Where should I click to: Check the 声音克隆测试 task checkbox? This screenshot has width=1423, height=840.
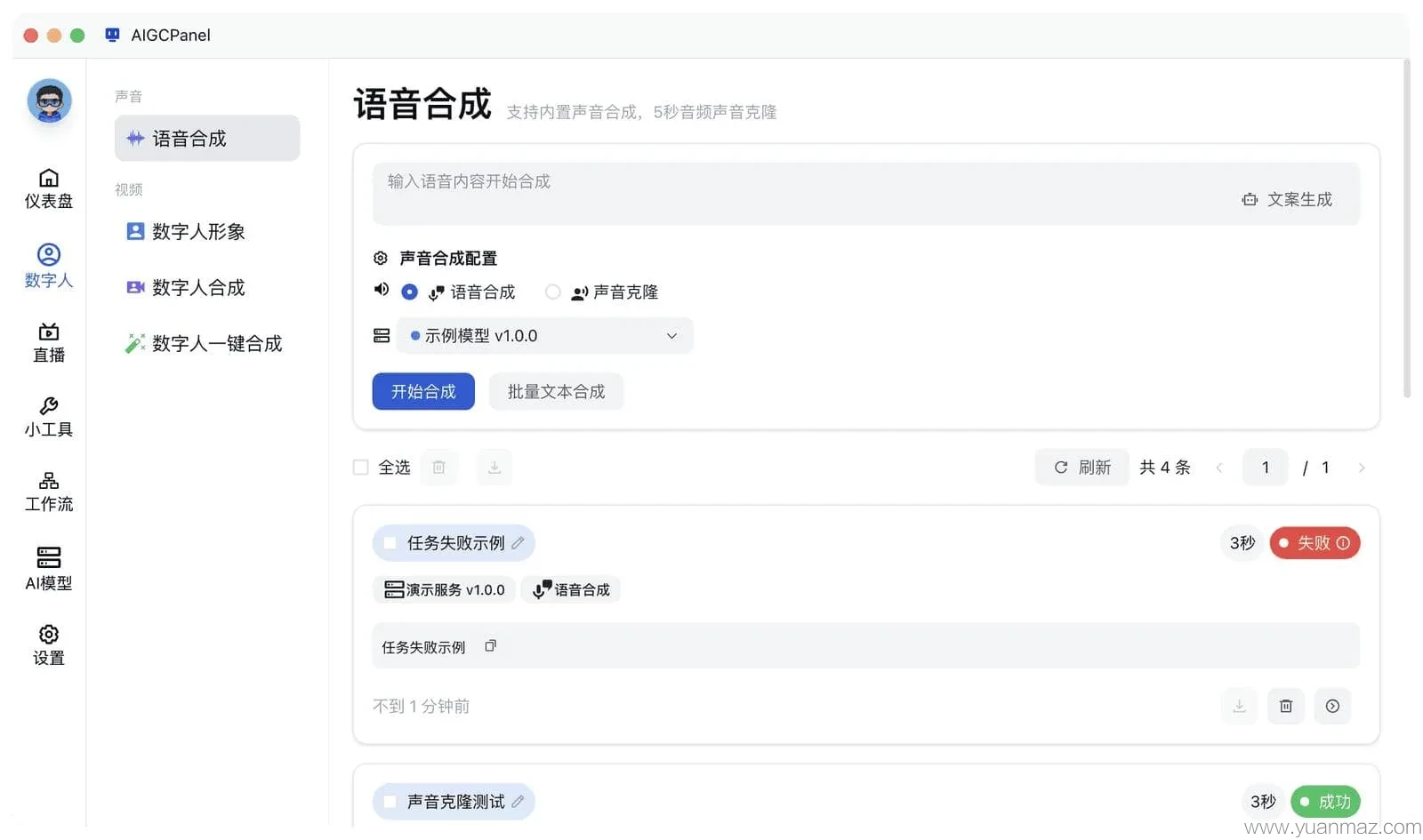(x=390, y=801)
